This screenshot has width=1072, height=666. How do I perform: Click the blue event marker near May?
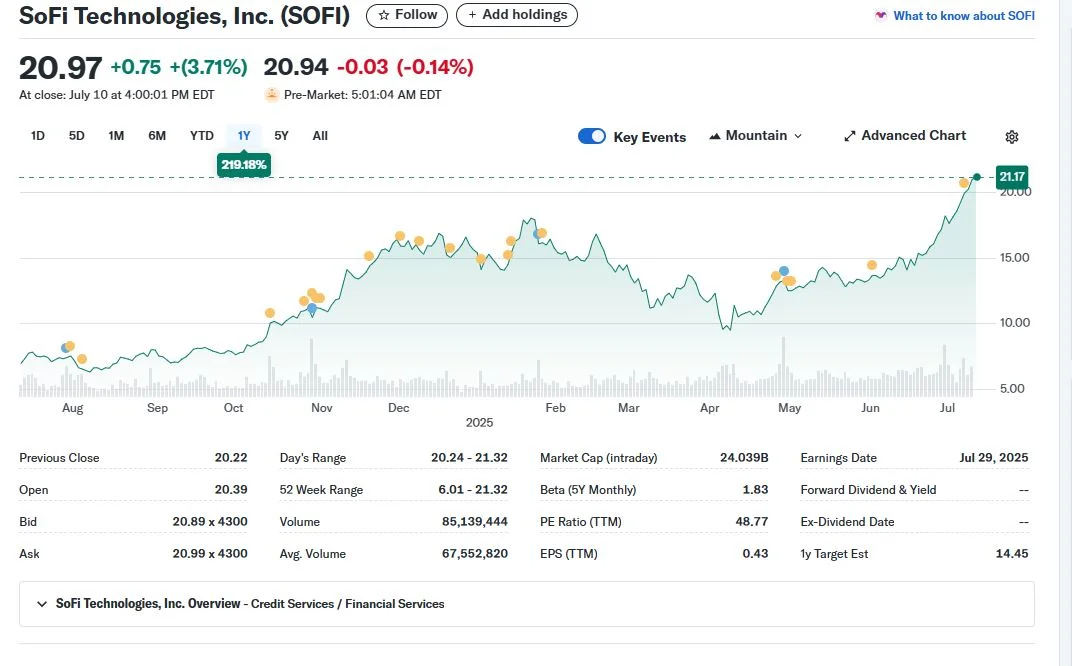tap(784, 271)
